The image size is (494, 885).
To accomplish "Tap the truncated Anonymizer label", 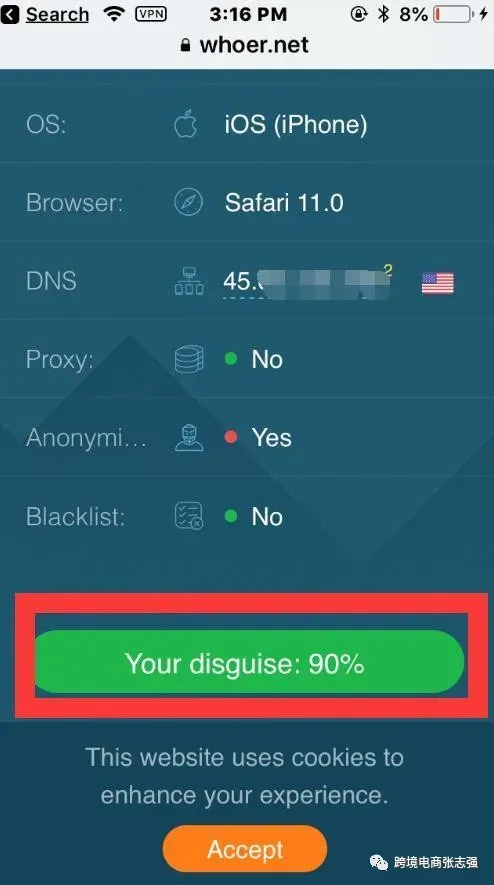I will click(86, 438).
